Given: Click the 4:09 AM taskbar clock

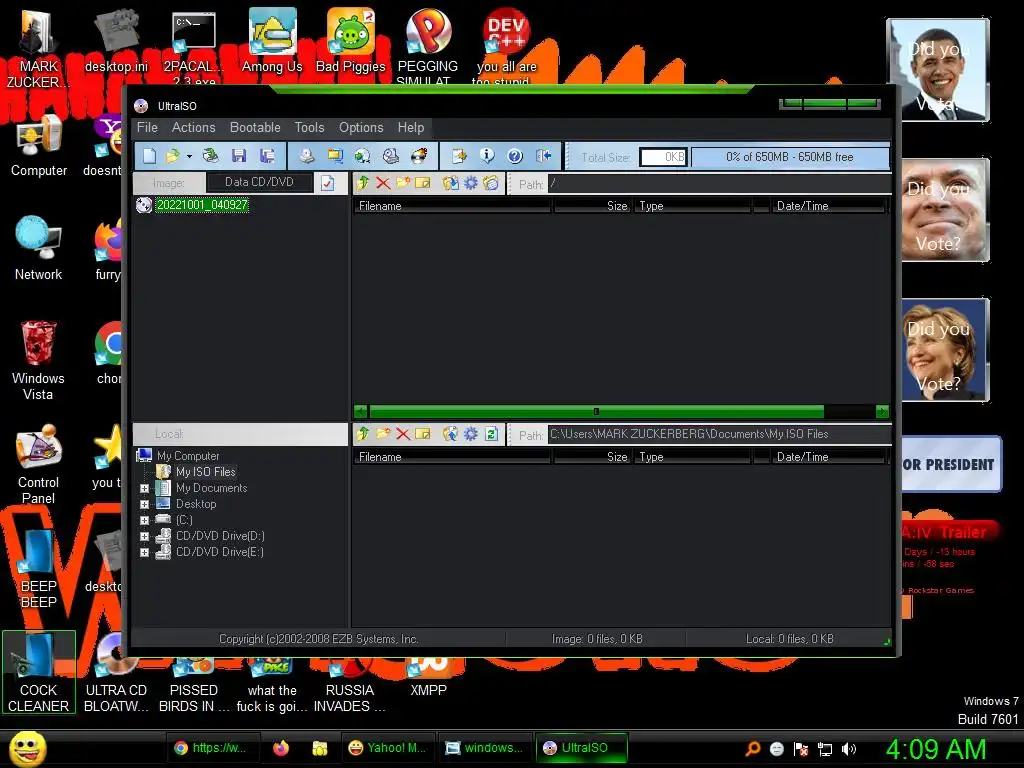Looking at the screenshot, I should [935, 749].
